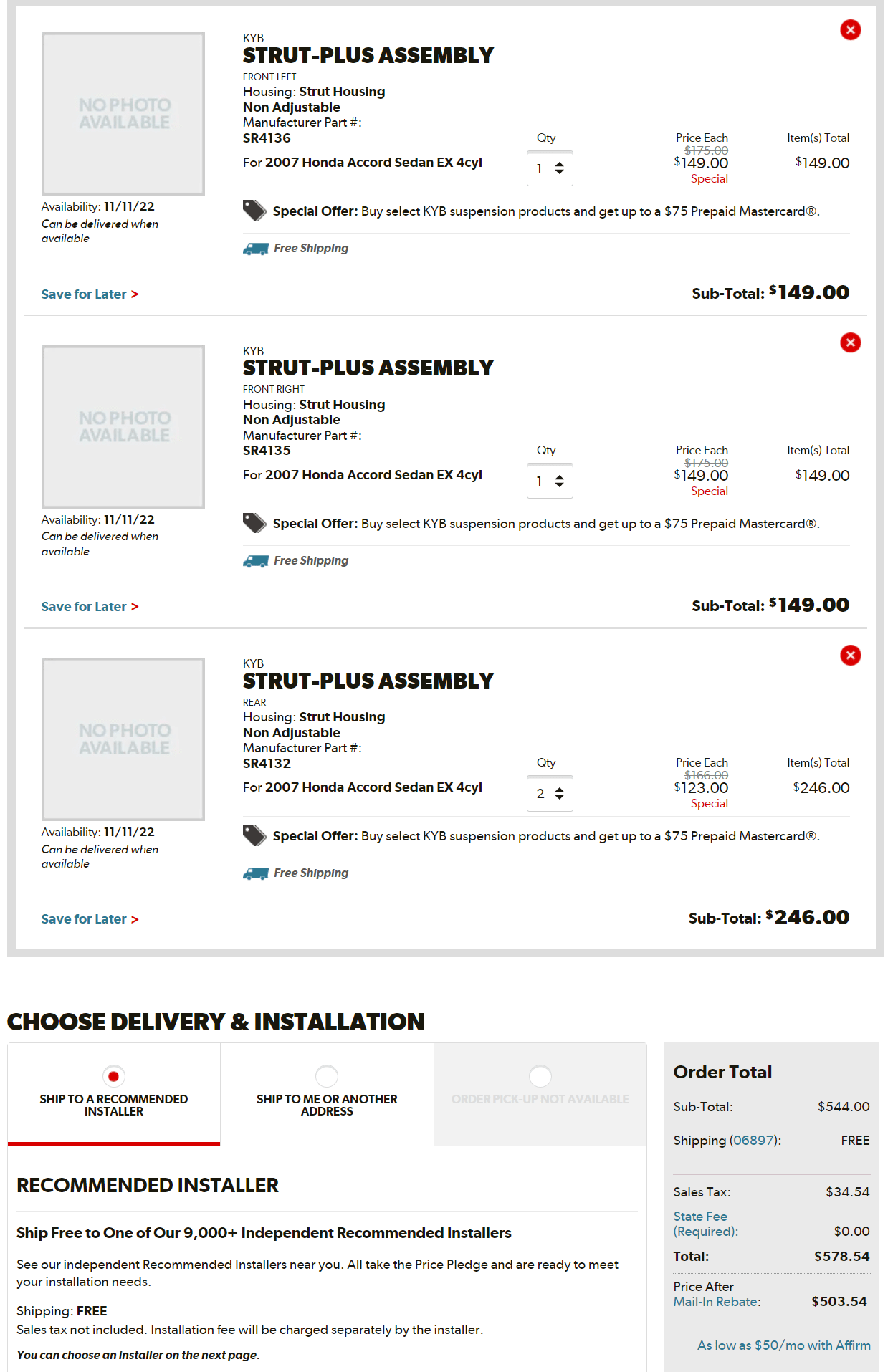This screenshot has height=1372, width=893.
Task: Open the Mail-In Rebate link
Action: 717,1302
